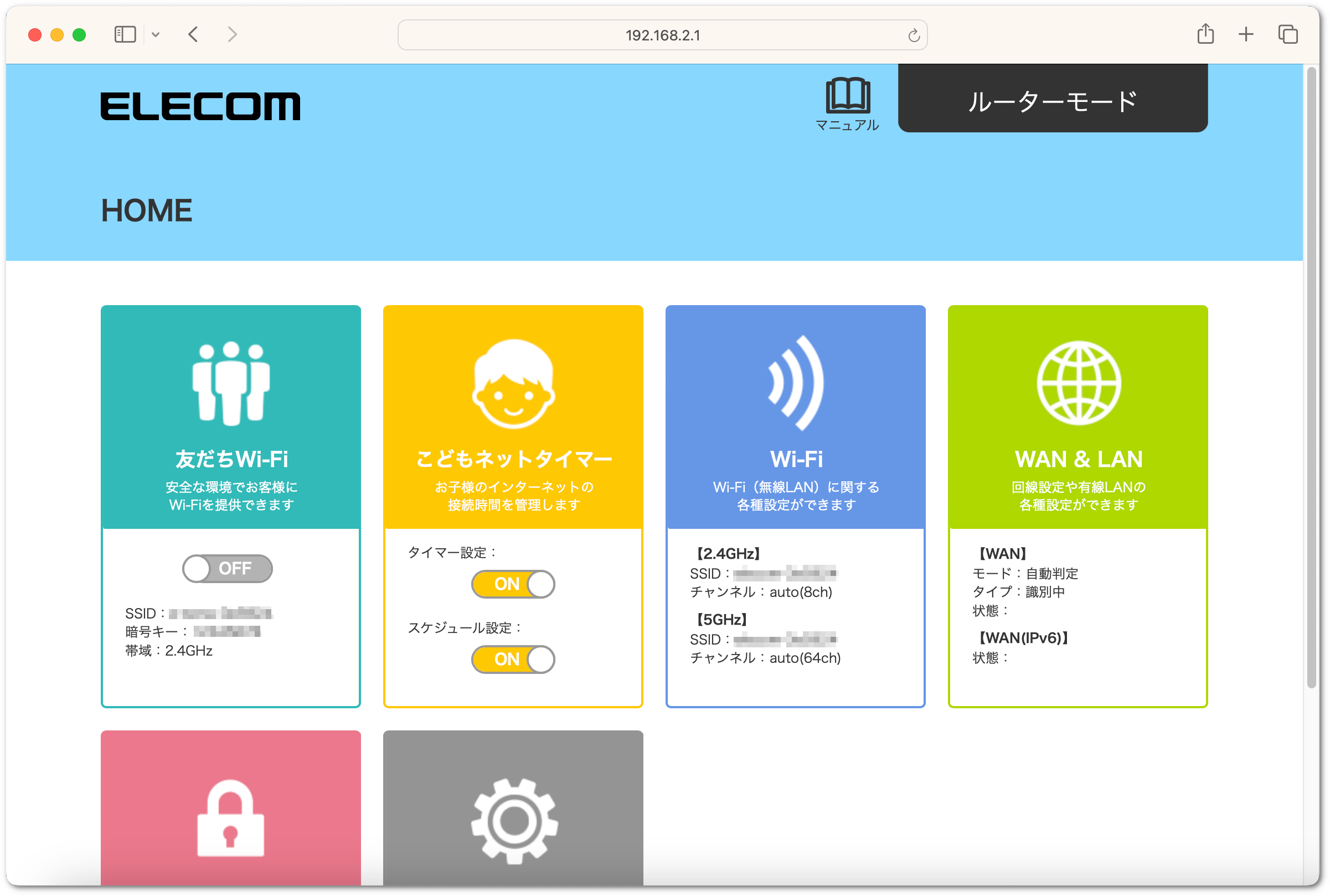Screen dimensions: 1330x896
Task: Reload the router page
Action: [x=914, y=35]
